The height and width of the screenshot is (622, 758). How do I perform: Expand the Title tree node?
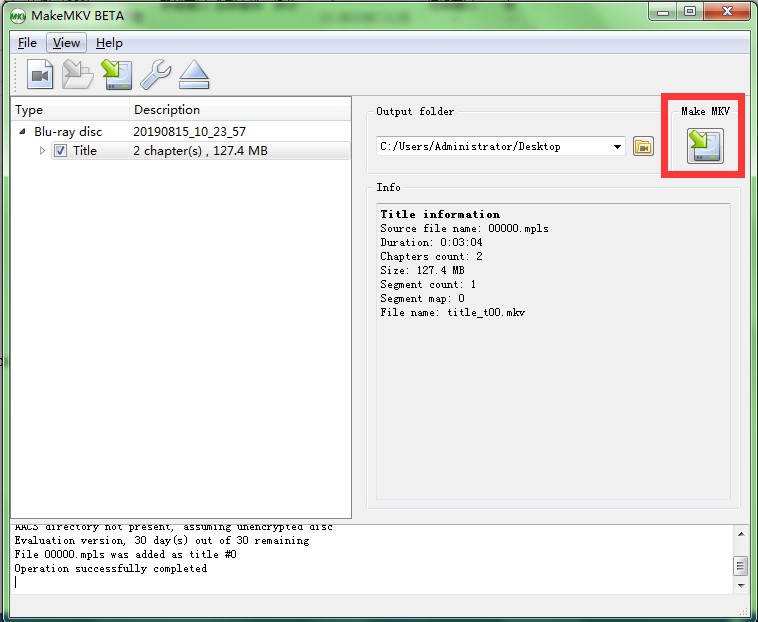pos(42,151)
